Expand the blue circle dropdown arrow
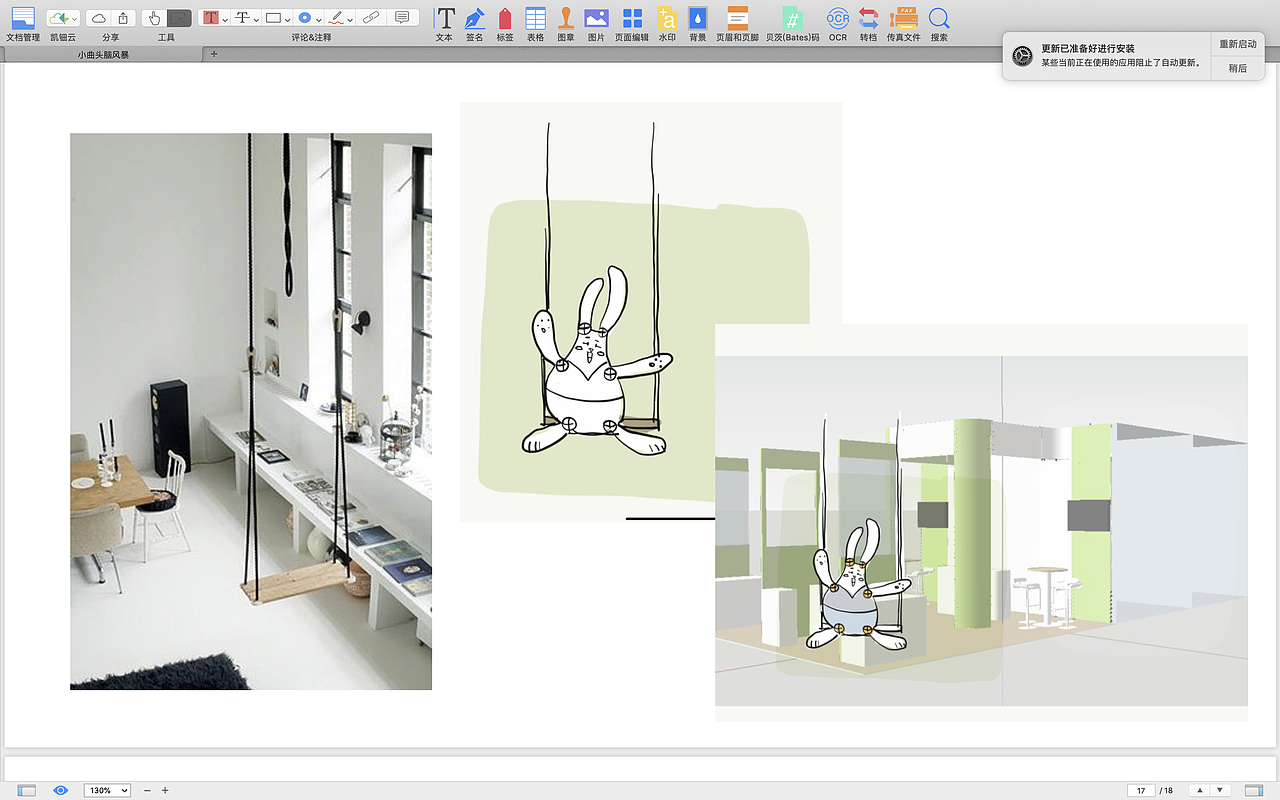Image resolution: width=1280 pixels, height=800 pixels. pos(319,19)
